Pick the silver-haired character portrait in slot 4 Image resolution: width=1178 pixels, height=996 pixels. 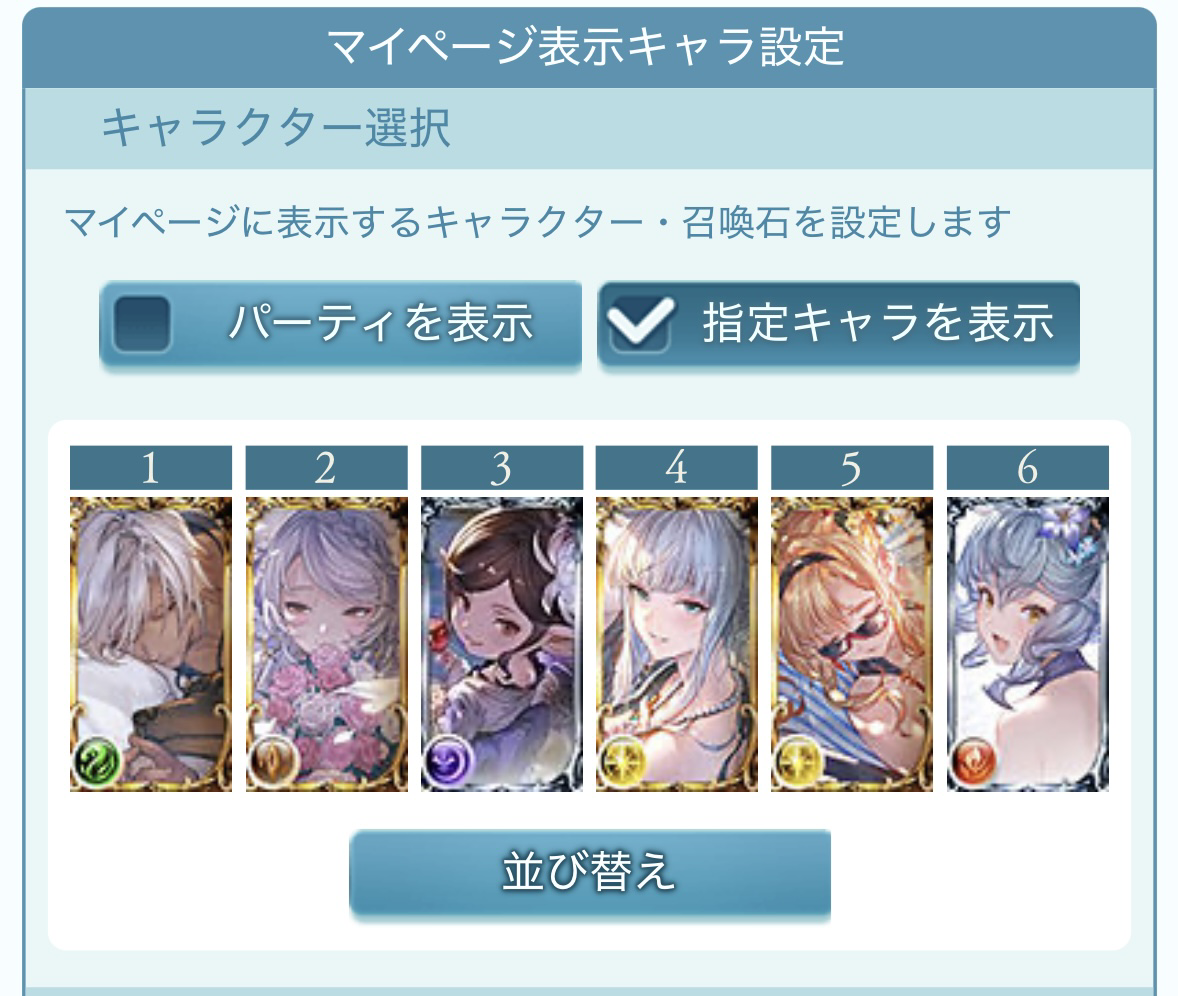coord(677,644)
